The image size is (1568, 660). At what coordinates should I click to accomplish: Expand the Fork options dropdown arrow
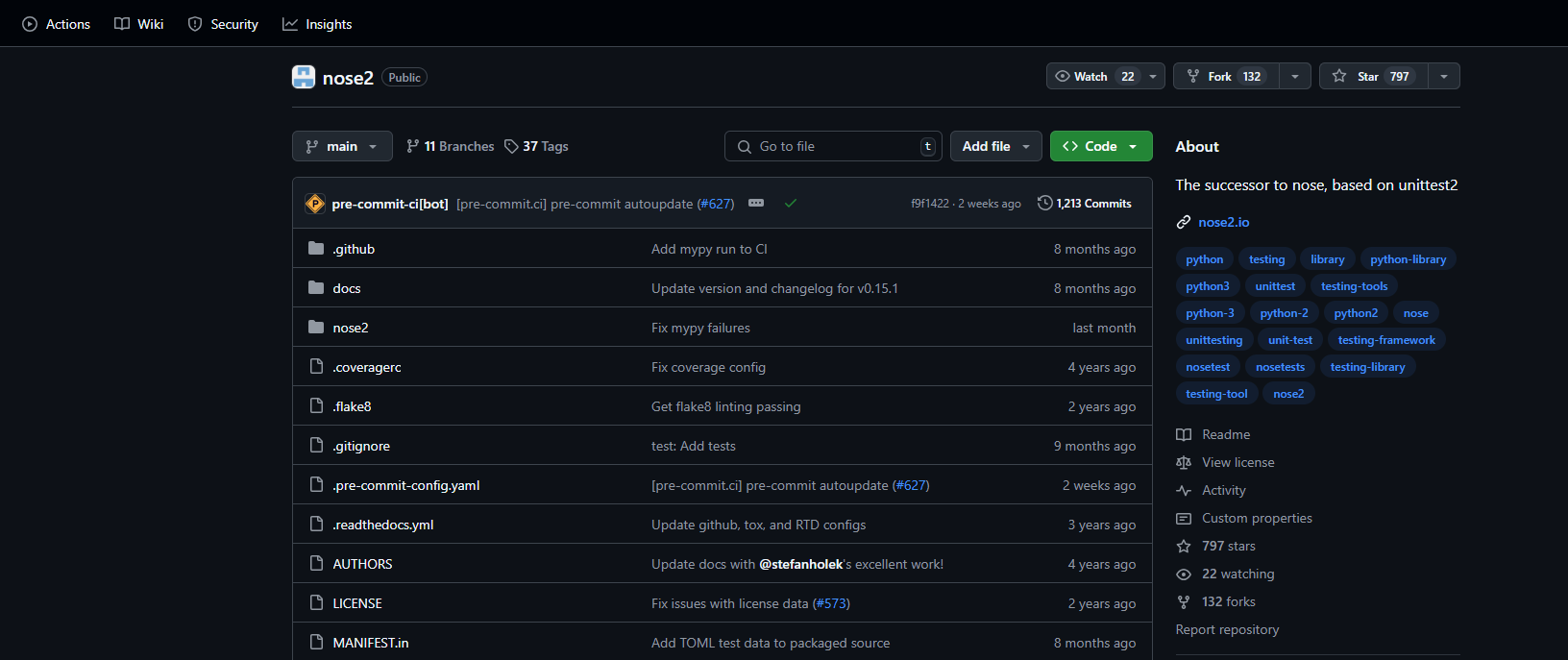(1295, 76)
